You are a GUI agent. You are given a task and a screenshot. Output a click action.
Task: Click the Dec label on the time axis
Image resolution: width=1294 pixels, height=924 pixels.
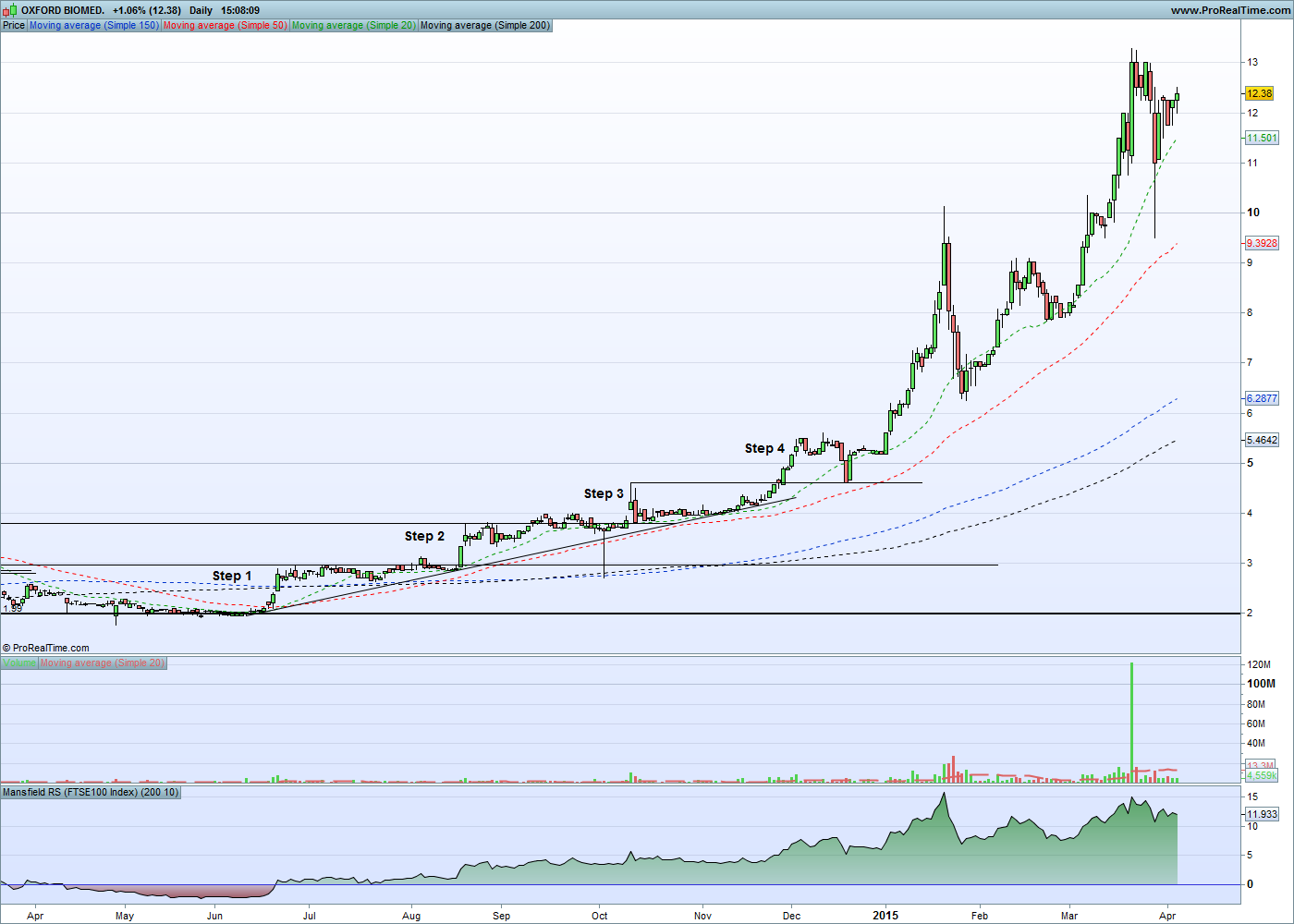791,916
